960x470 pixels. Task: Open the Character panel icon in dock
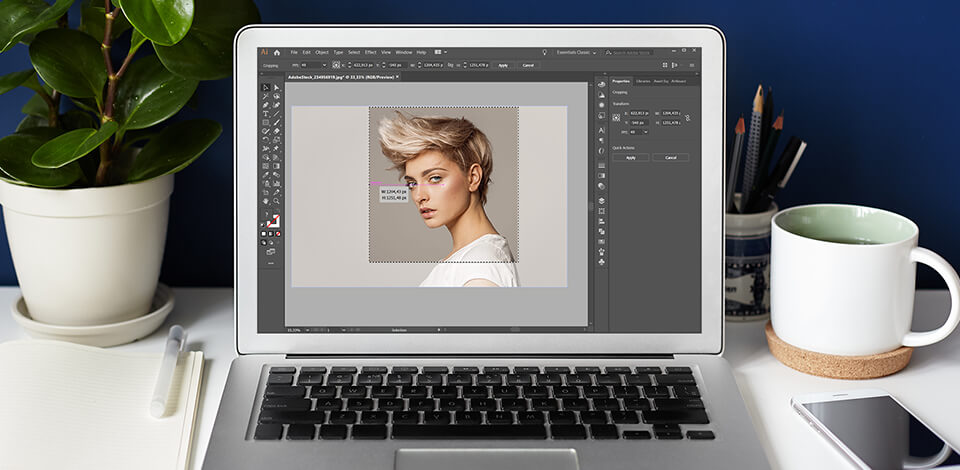[x=602, y=130]
